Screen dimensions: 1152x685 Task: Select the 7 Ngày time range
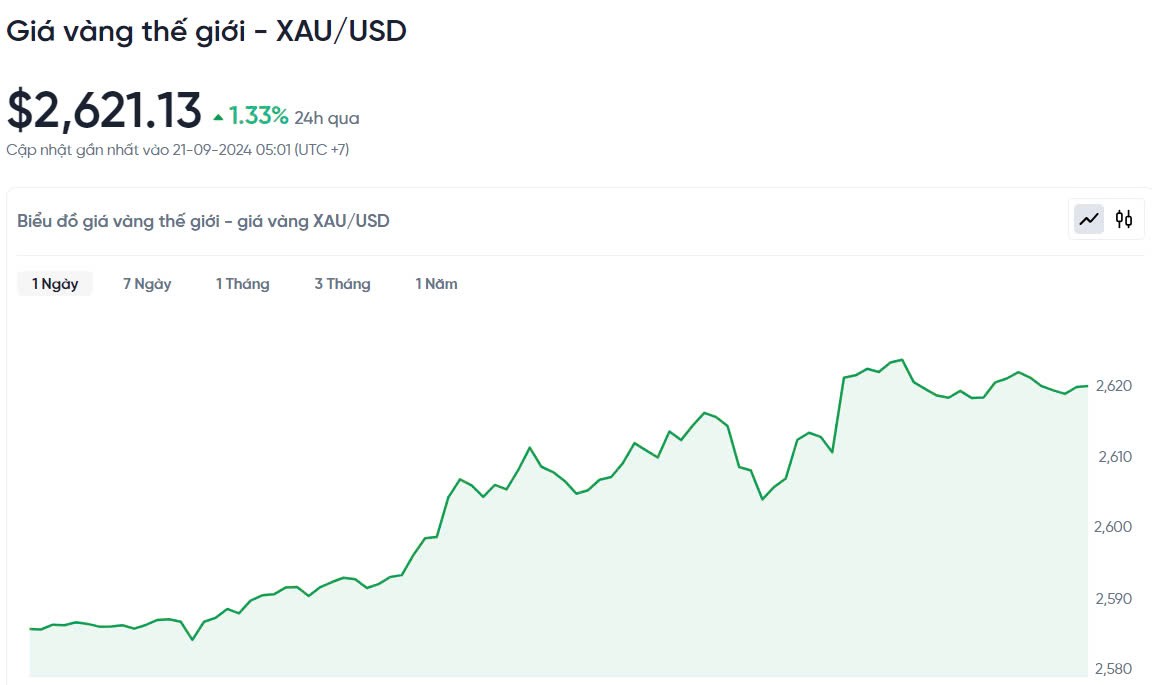click(147, 284)
